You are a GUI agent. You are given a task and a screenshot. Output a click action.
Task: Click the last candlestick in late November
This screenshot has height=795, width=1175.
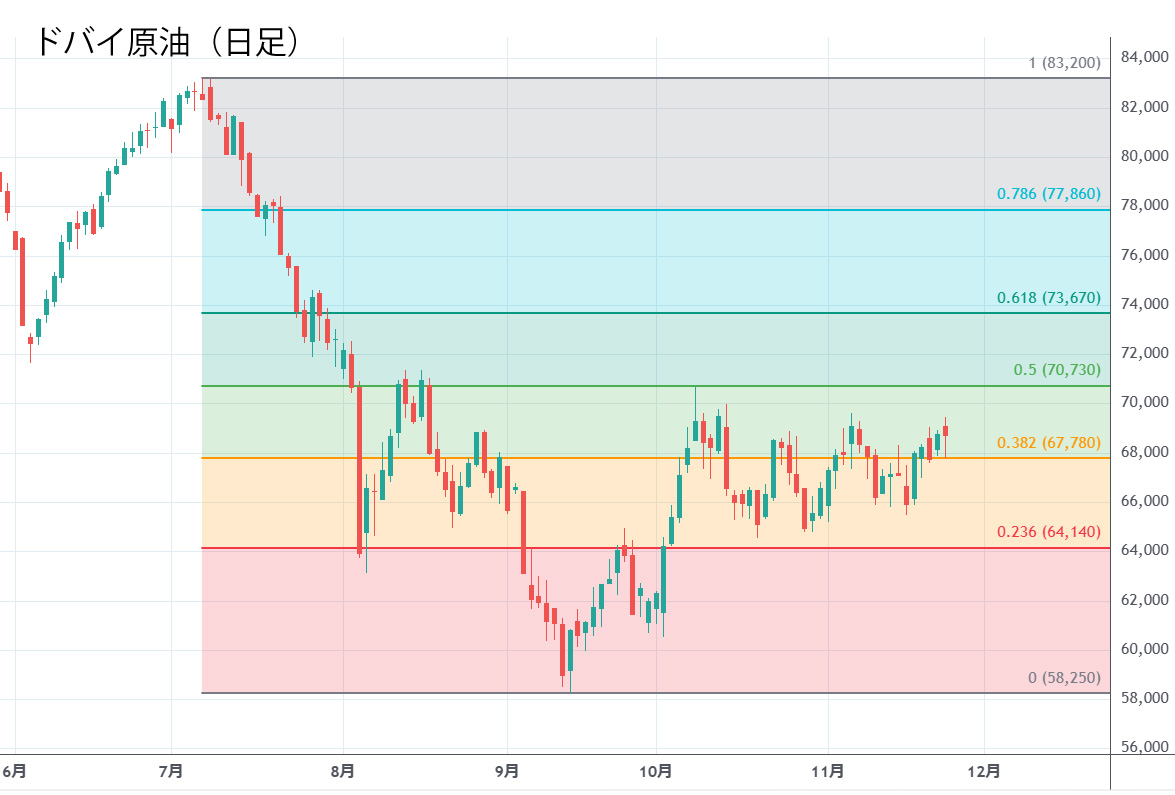coord(945,430)
